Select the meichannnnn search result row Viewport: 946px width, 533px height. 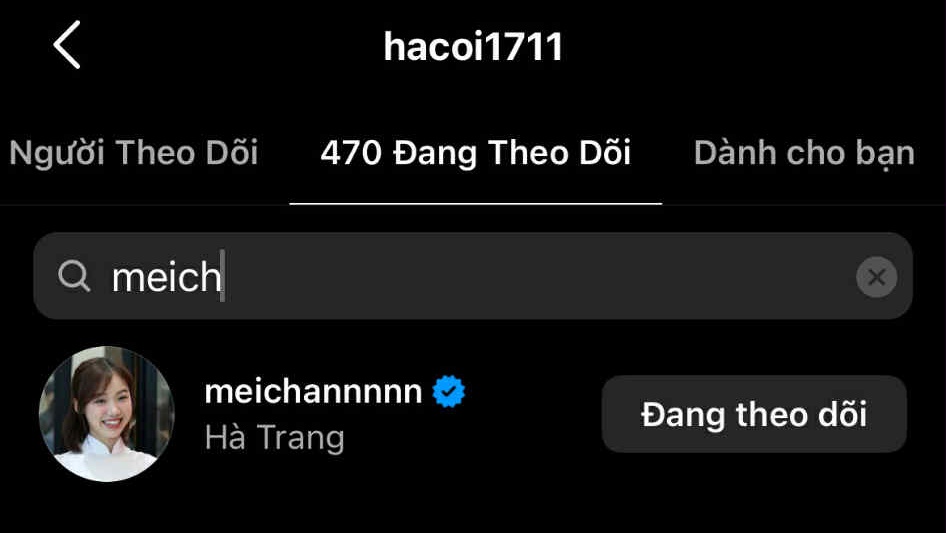point(473,414)
